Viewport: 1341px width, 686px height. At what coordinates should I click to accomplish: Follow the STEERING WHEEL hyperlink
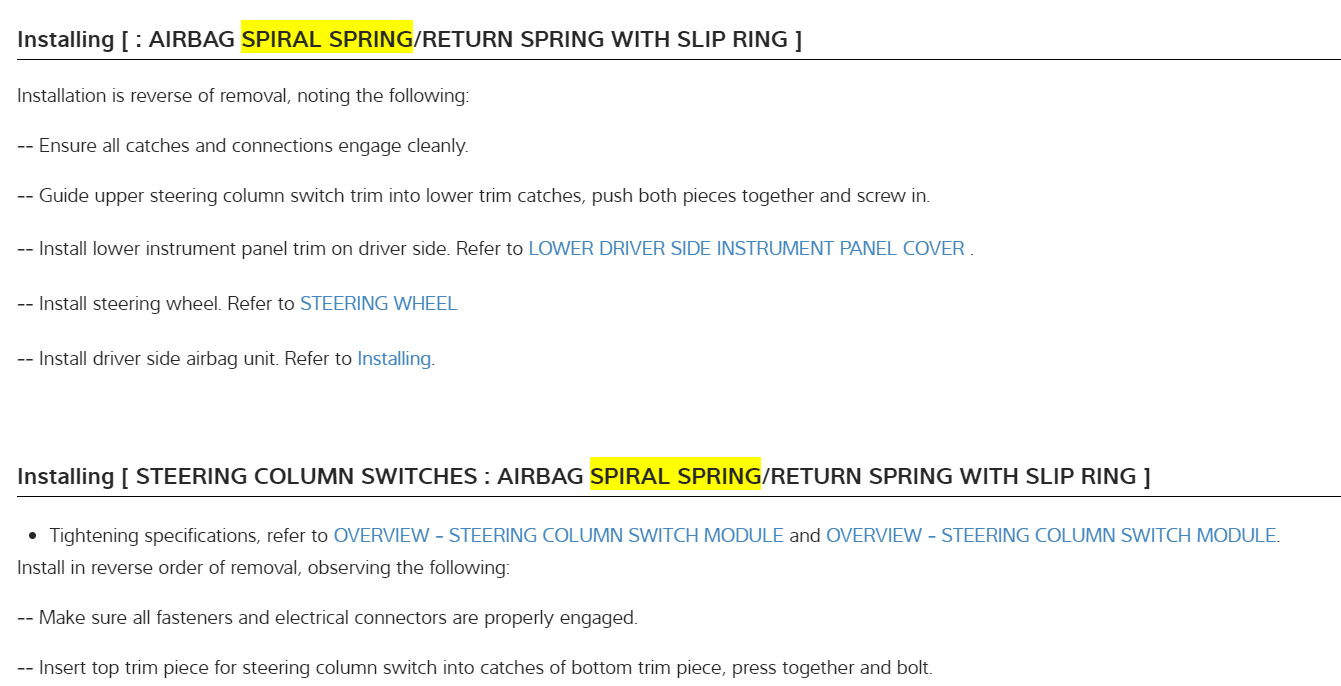click(x=378, y=303)
